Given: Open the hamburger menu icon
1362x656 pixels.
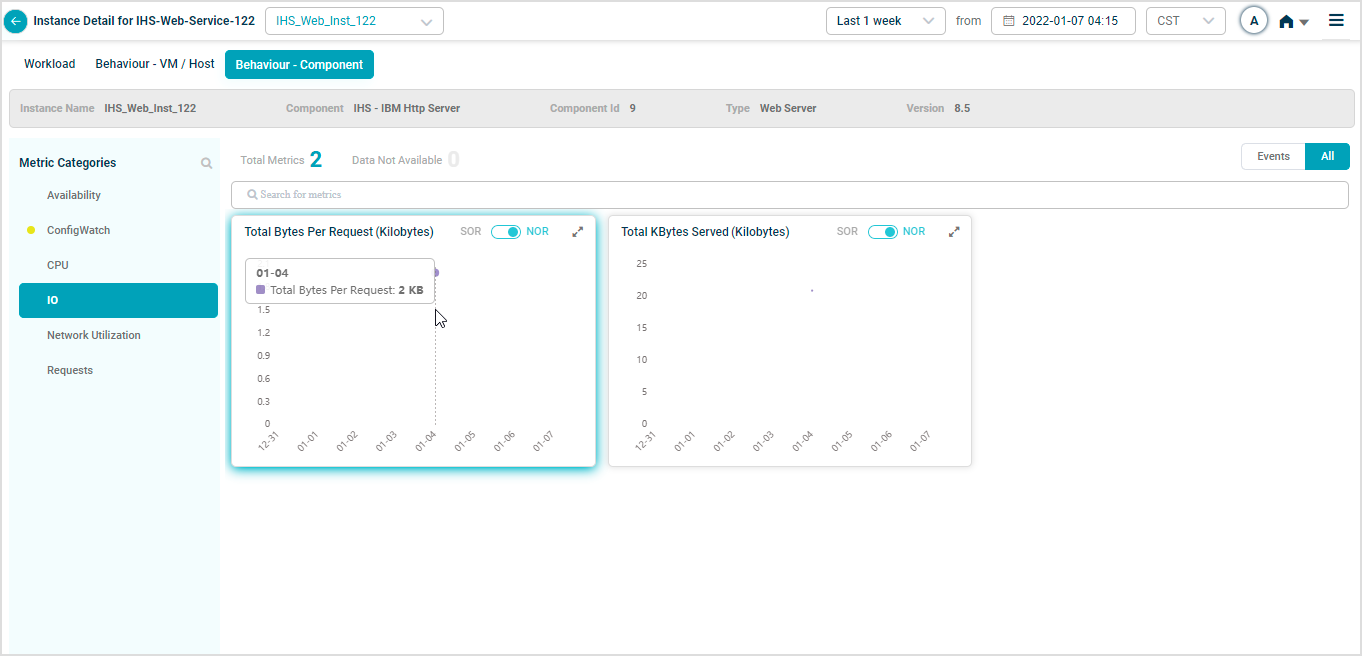Looking at the screenshot, I should coord(1336,20).
